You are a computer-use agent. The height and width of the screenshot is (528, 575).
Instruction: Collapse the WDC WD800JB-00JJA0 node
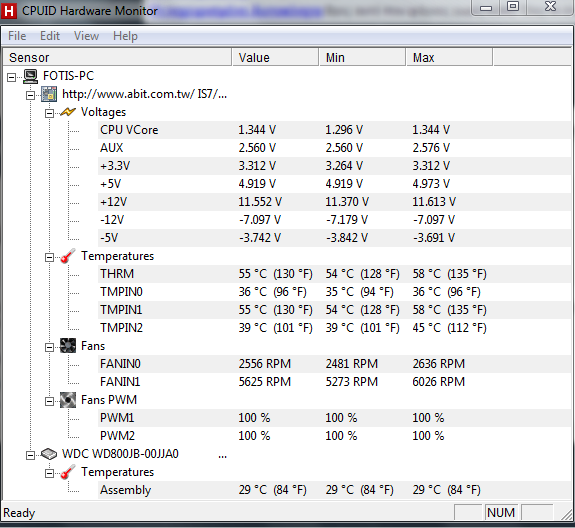click(x=30, y=455)
